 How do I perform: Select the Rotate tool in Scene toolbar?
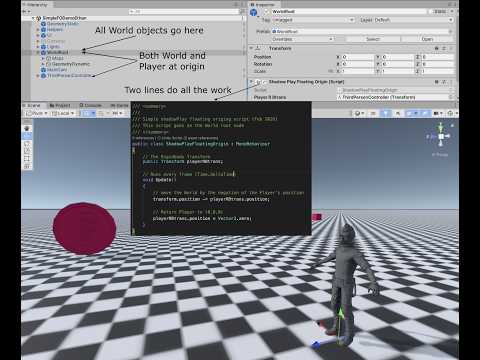27,143
